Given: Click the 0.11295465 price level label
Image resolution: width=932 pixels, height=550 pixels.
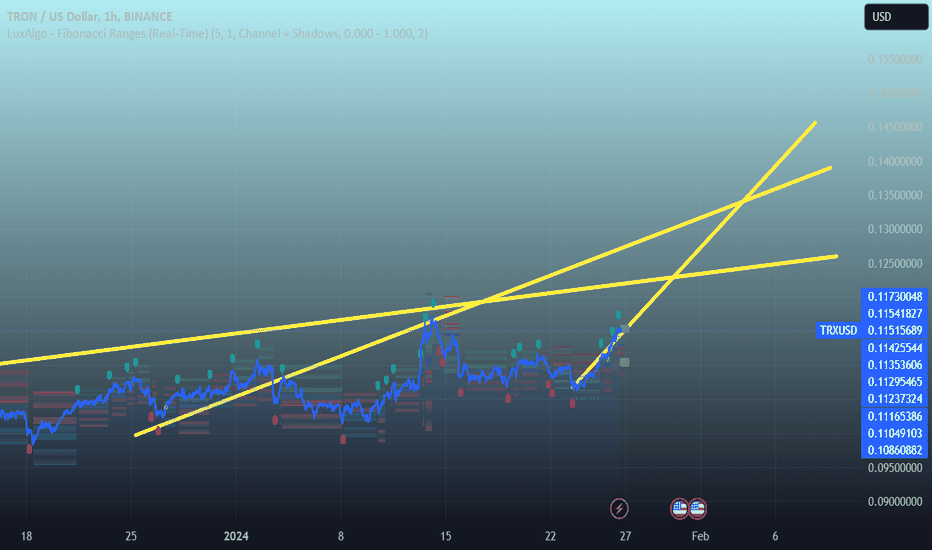Looking at the screenshot, I should pos(895,382).
